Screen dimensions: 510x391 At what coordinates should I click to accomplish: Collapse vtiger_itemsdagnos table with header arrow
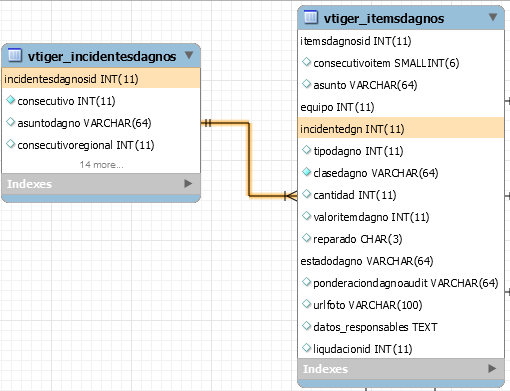493,17
